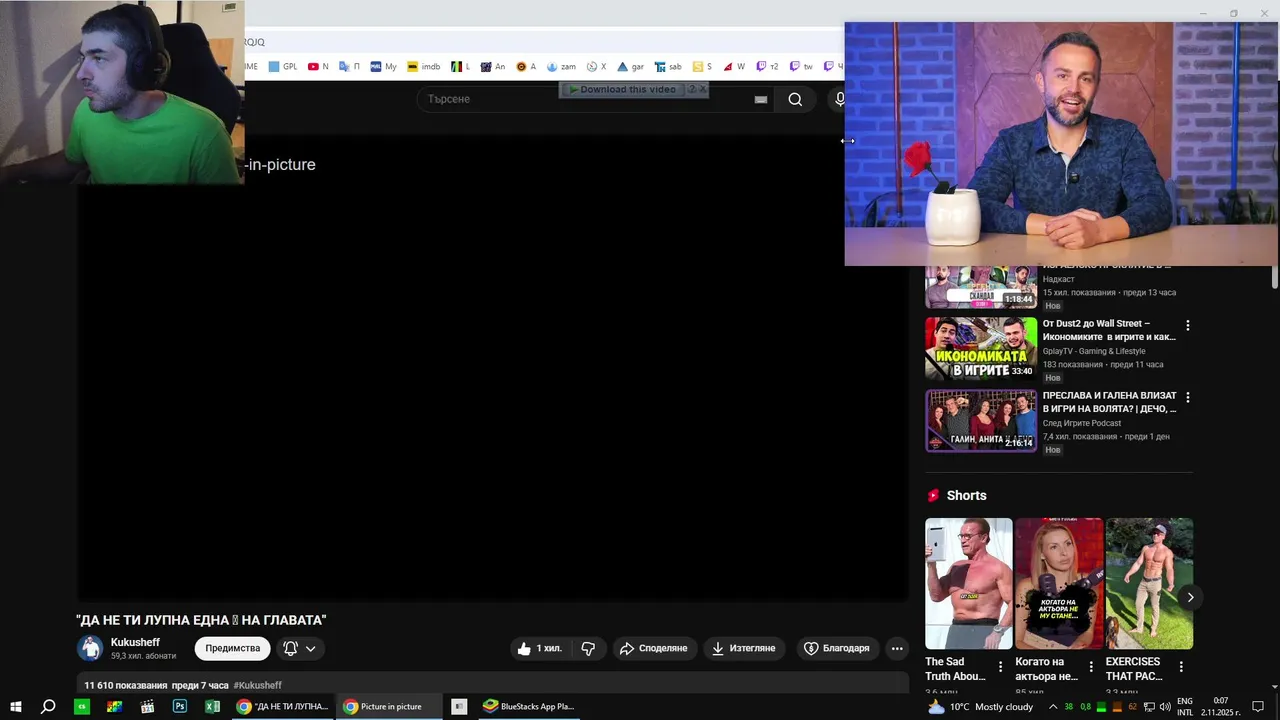Open the 'gar' bookmark
Viewport: 1280px width, 720px height.
coord(630,67)
